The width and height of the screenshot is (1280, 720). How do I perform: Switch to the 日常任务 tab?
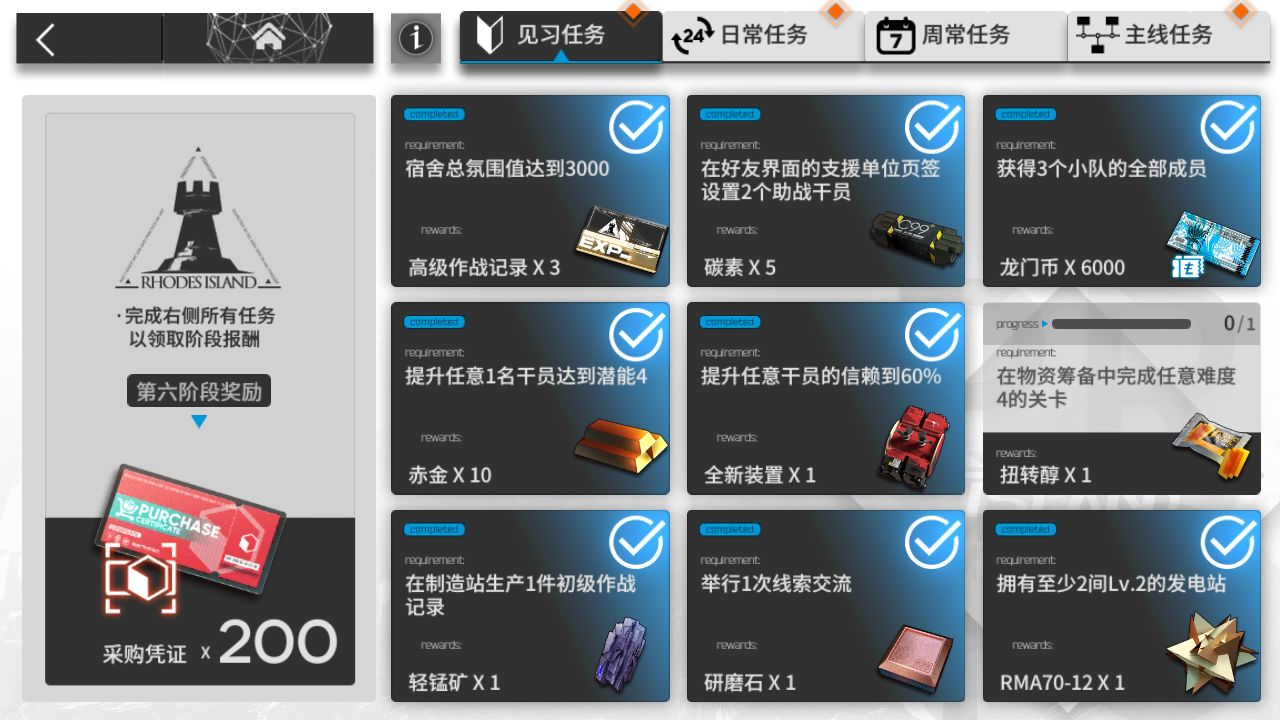pyautogui.click(x=764, y=37)
